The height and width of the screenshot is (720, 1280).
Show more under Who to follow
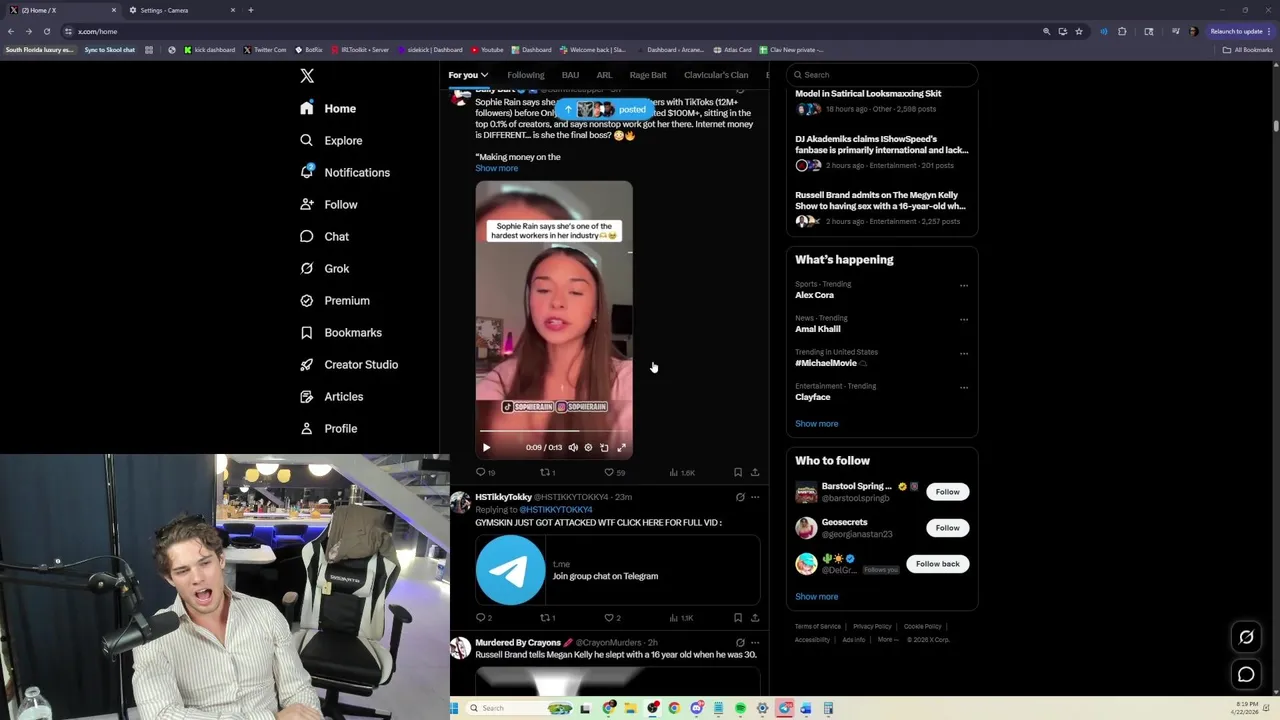816,597
